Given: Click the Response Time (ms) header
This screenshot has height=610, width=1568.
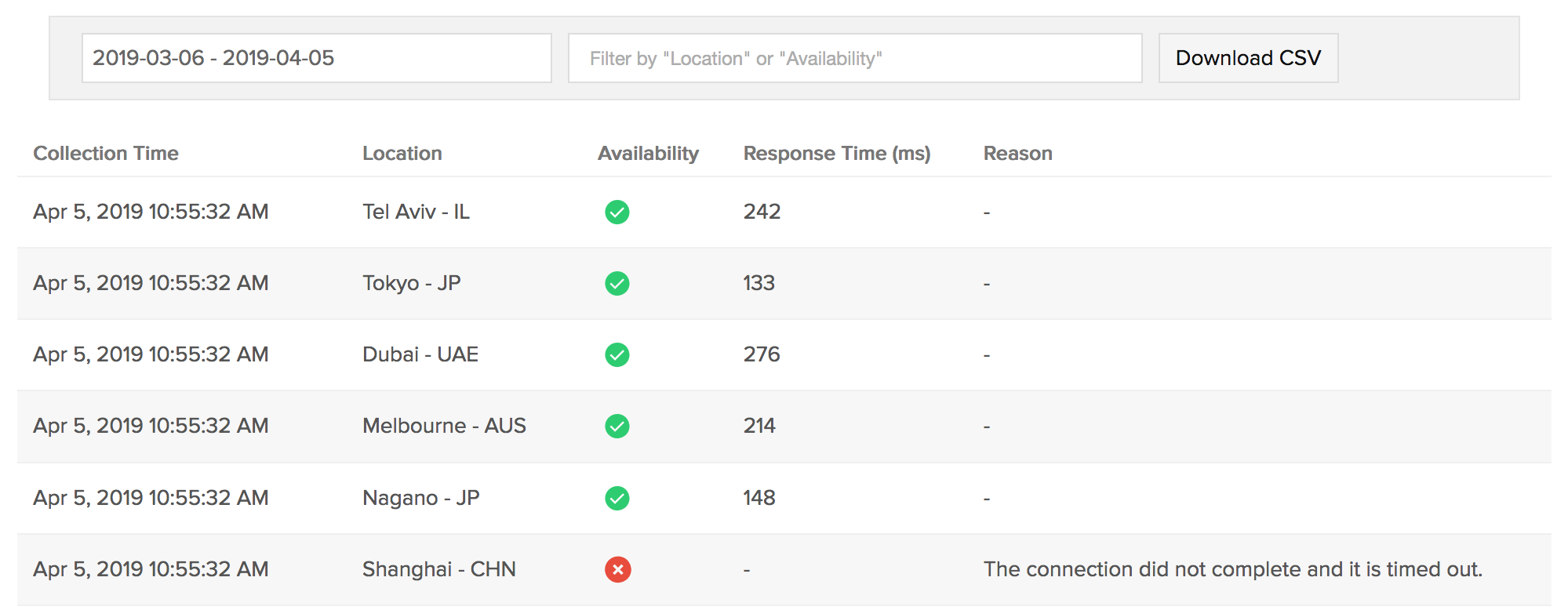Looking at the screenshot, I should pos(837,154).
